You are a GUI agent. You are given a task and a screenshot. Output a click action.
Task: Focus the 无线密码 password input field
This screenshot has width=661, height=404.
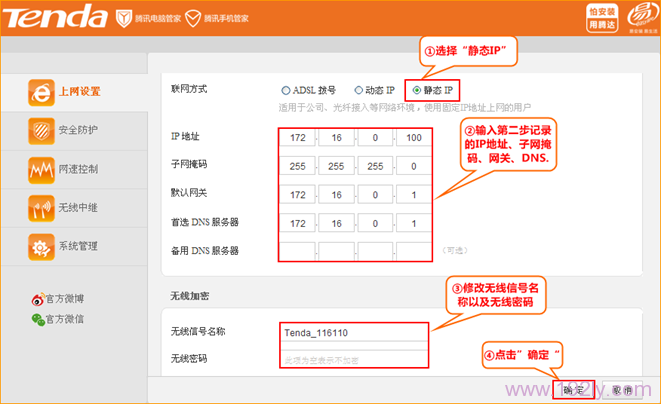[x=353, y=357]
